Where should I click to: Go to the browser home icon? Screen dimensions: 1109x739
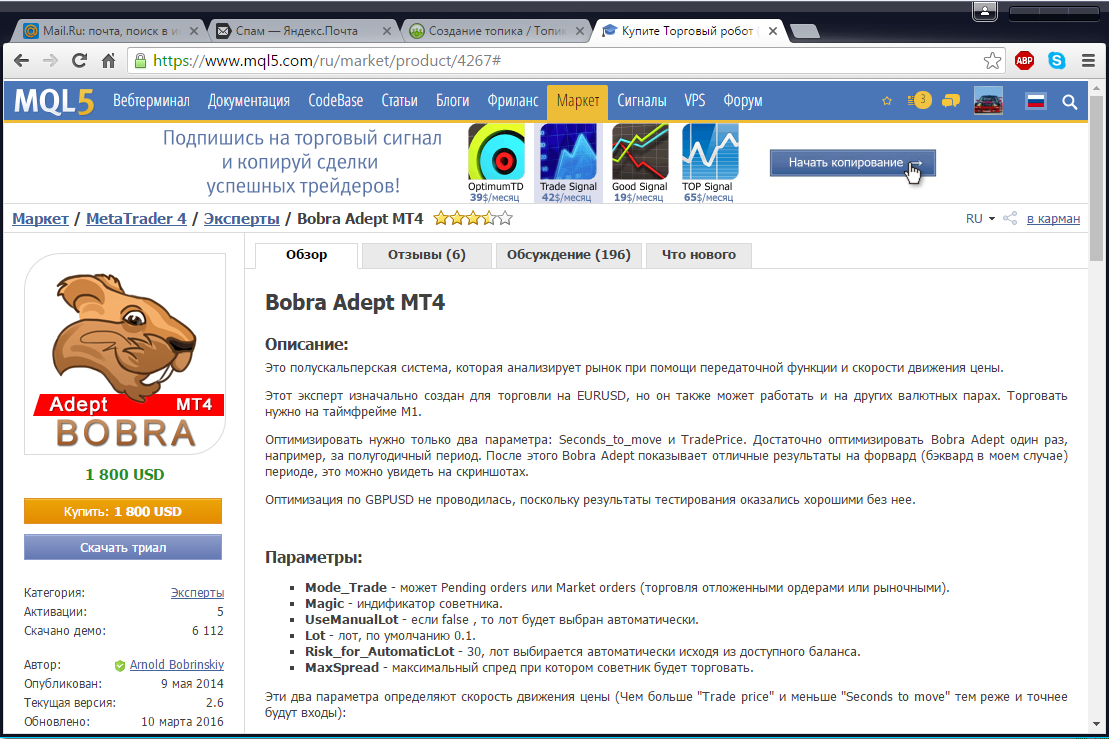pos(108,61)
